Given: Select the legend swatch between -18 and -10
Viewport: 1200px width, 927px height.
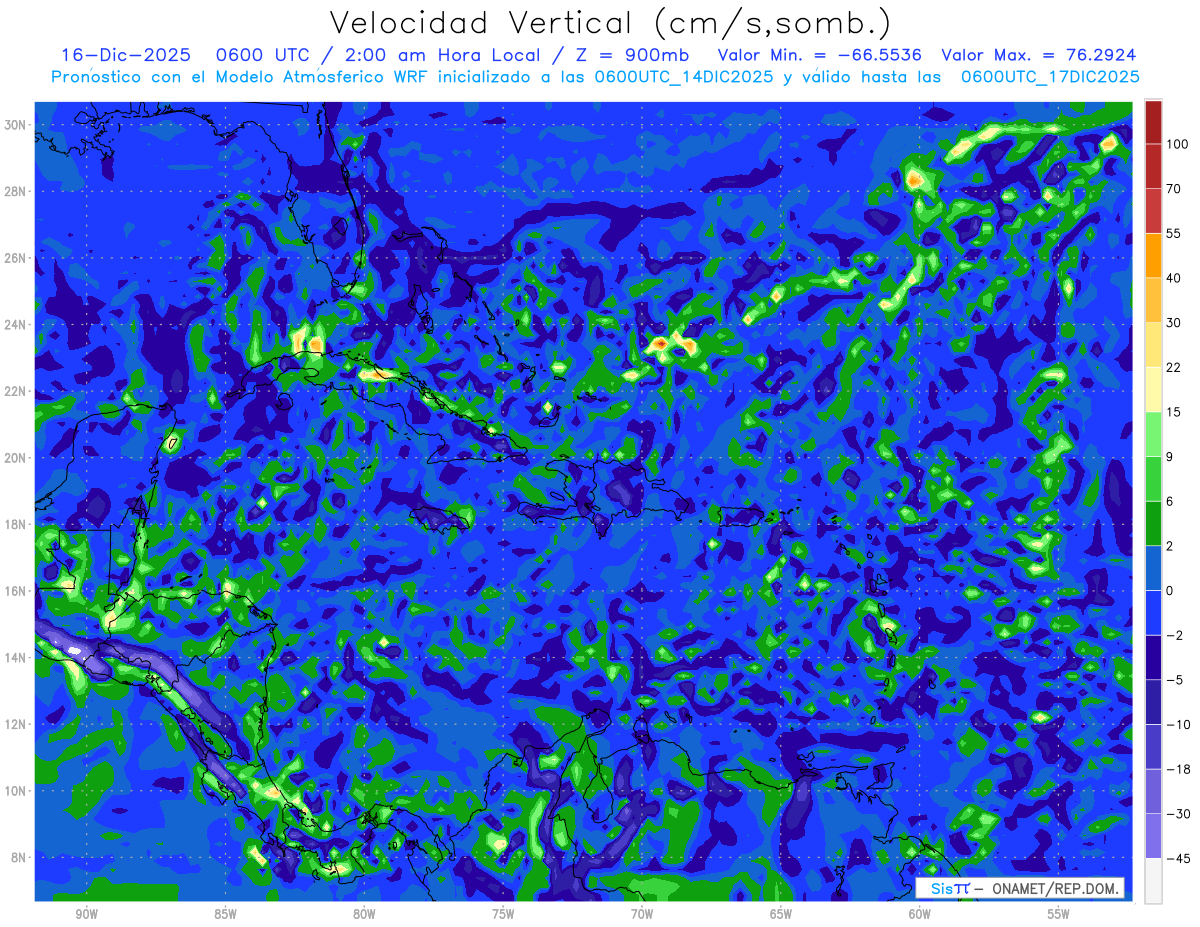Looking at the screenshot, I should 1153,747.
